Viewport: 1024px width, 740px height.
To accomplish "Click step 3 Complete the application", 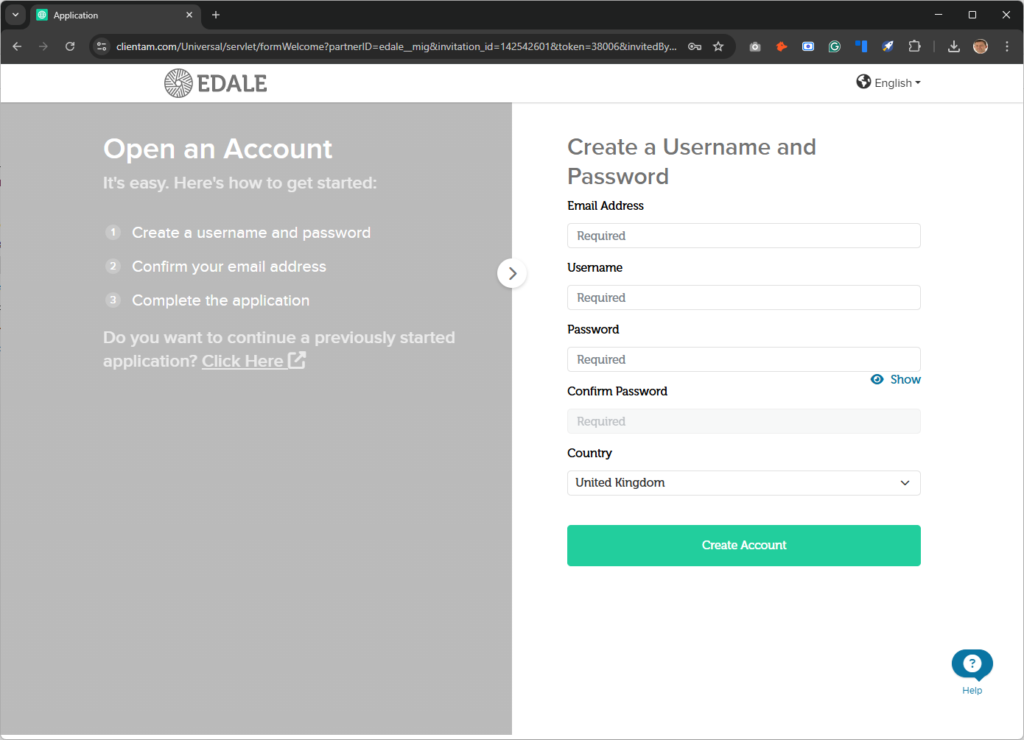I will tap(207, 300).
